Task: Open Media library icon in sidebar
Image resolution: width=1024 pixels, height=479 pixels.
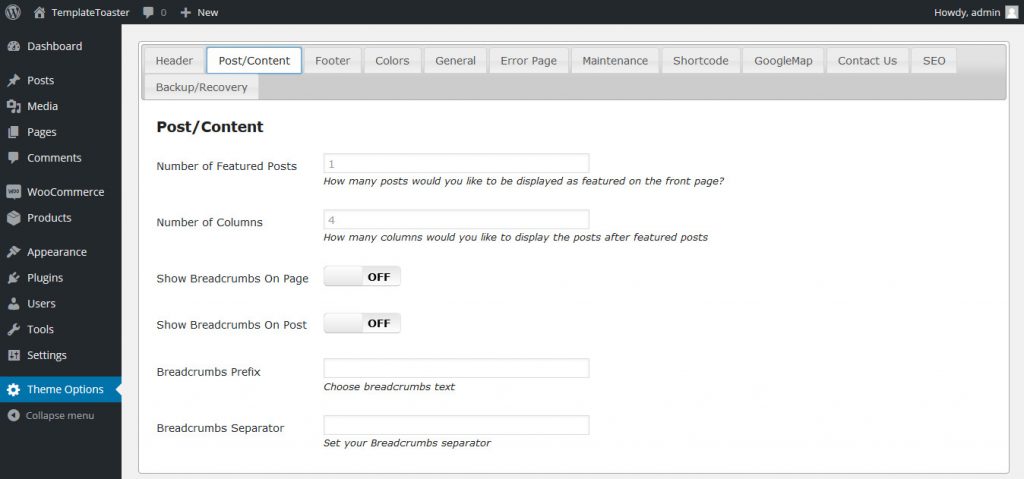Action: [x=14, y=106]
